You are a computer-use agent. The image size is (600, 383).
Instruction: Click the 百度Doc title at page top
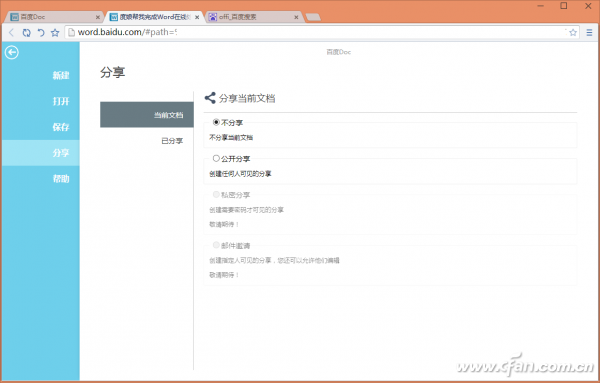339,52
